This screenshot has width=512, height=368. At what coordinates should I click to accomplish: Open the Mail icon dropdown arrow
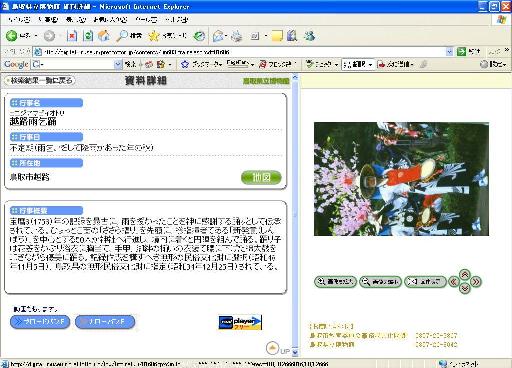[227, 36]
